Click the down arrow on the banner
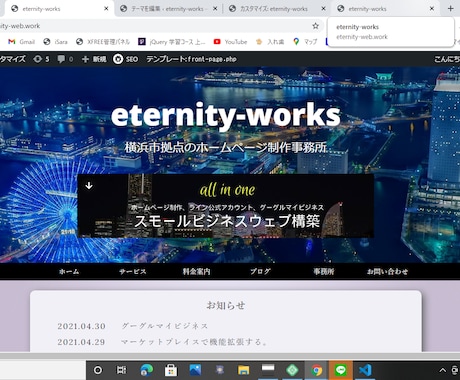This screenshot has width=460, height=380. click(89, 185)
